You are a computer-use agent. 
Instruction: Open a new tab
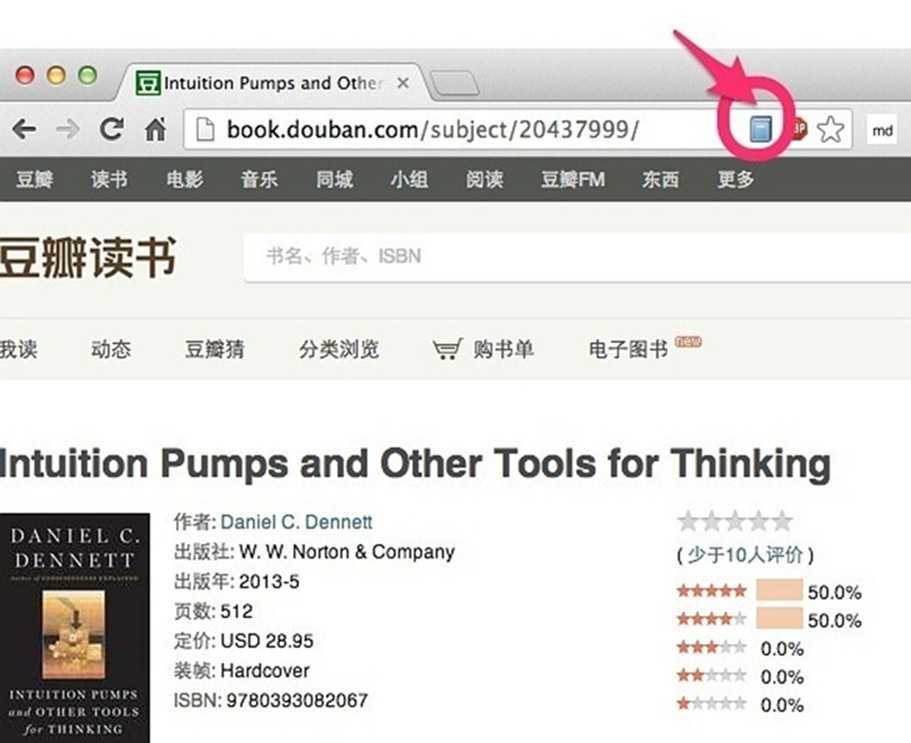[x=456, y=83]
